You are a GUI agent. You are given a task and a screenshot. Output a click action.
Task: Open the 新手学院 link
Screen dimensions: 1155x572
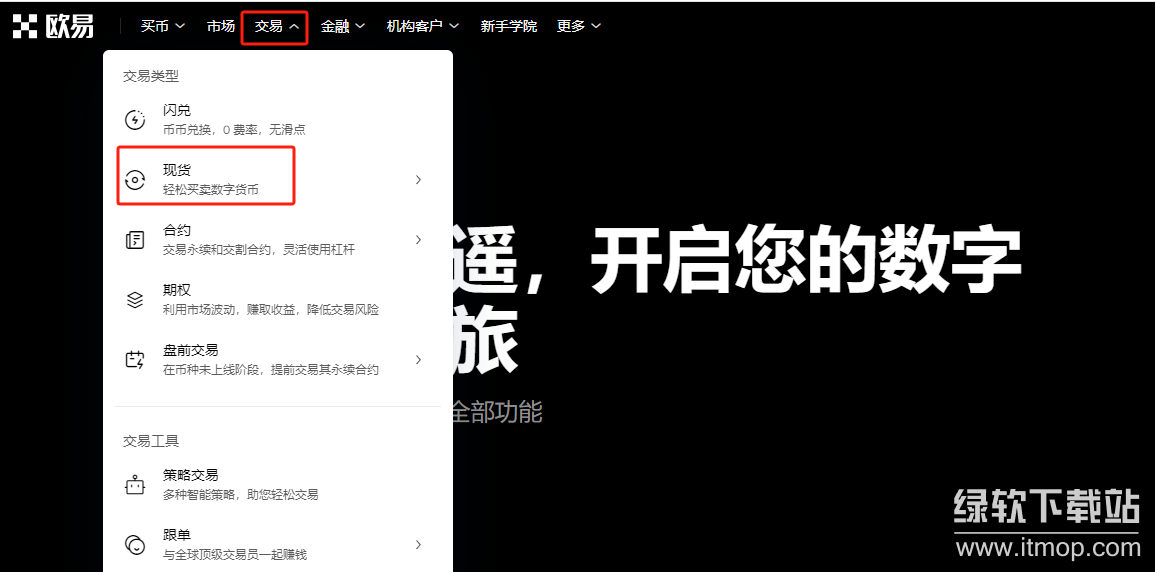[508, 26]
